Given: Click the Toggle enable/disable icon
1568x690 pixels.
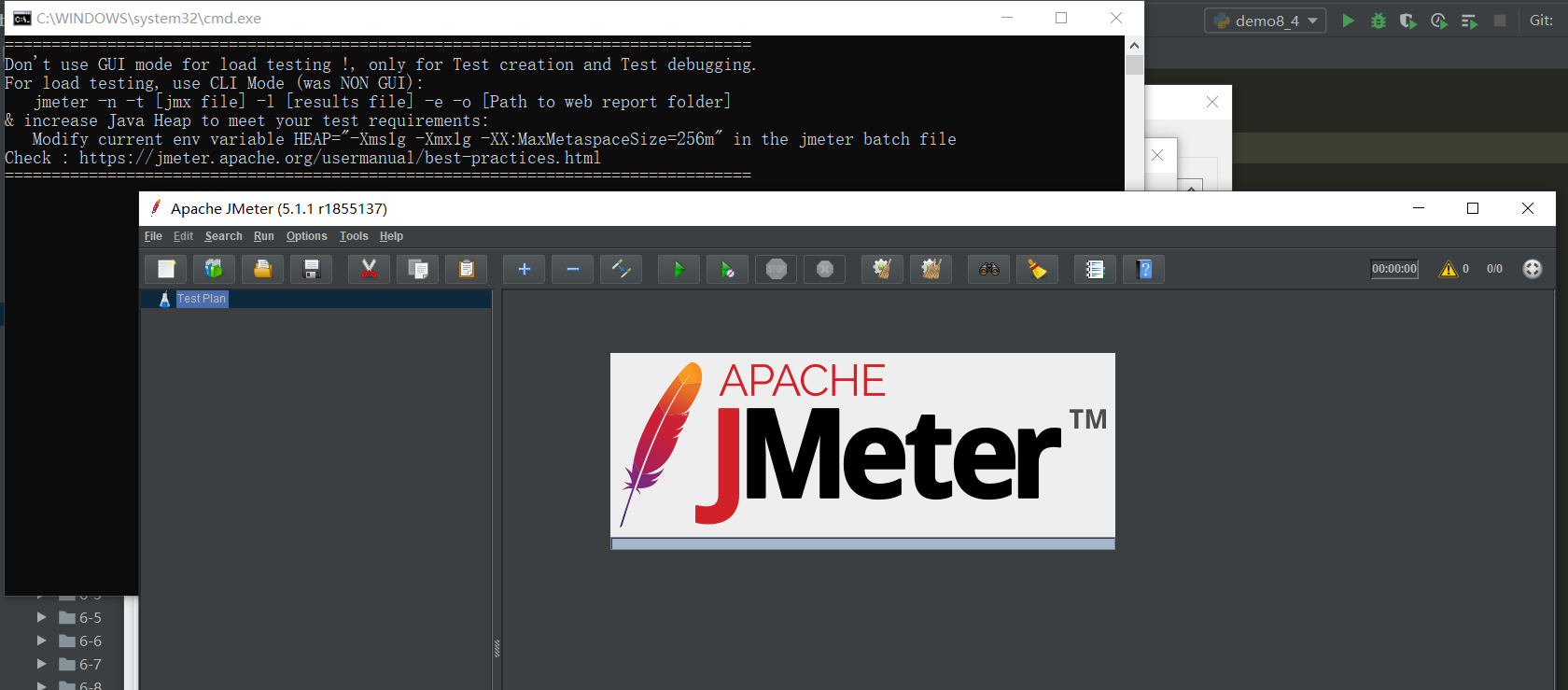Looking at the screenshot, I should (x=622, y=269).
